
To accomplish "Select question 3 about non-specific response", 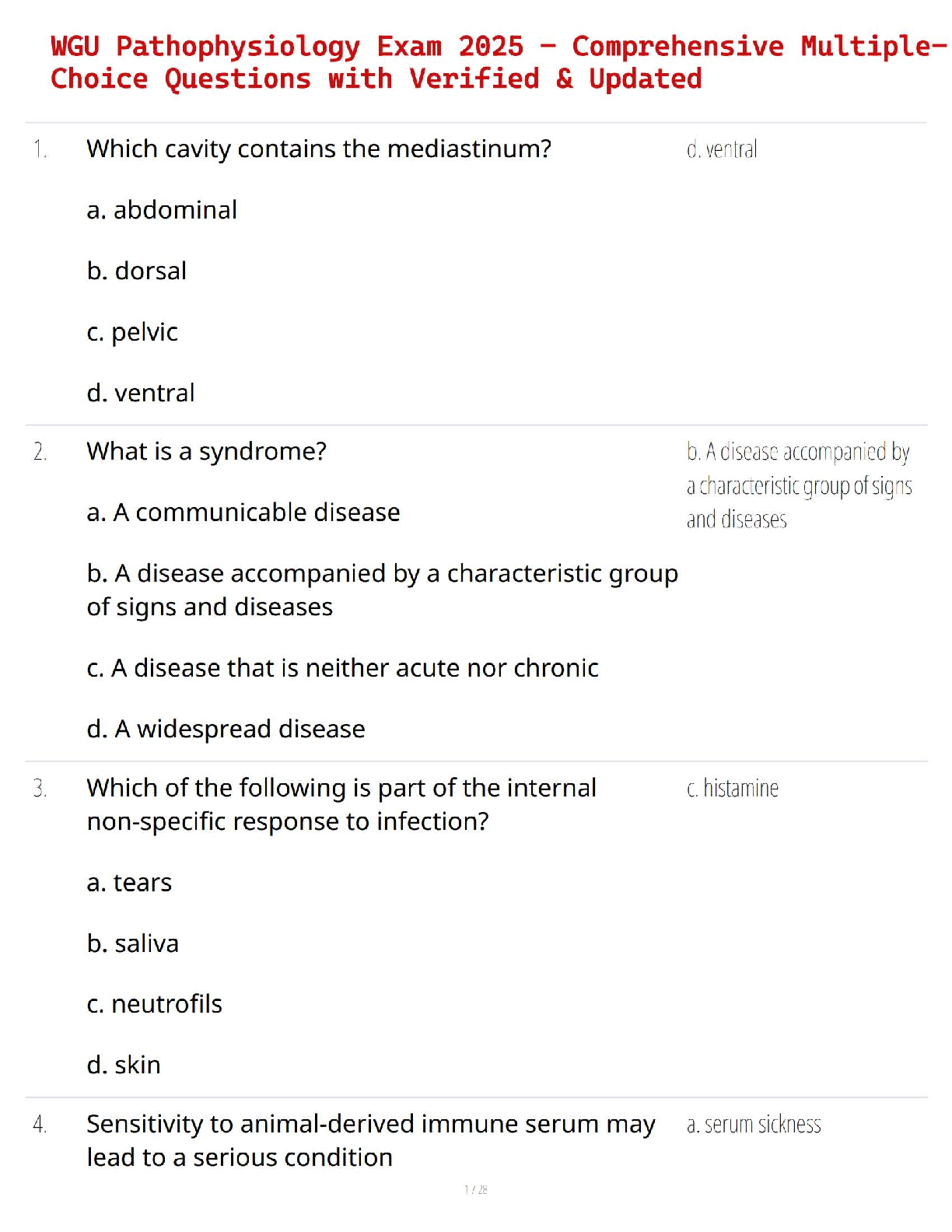I will tap(341, 804).
